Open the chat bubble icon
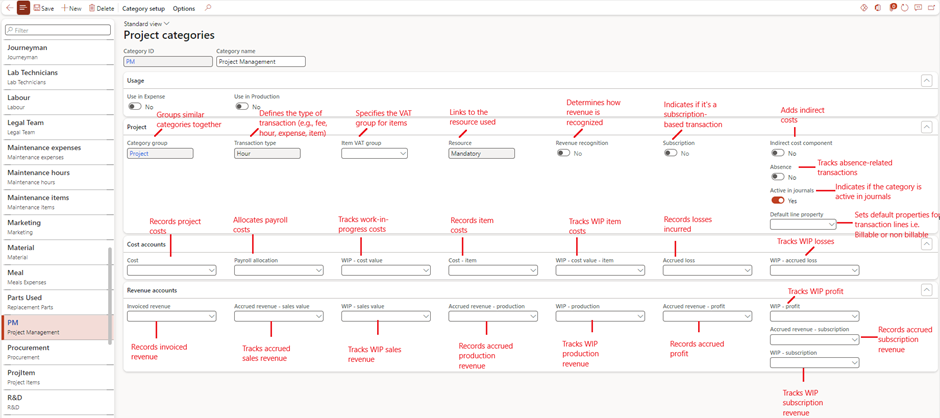 918,8
